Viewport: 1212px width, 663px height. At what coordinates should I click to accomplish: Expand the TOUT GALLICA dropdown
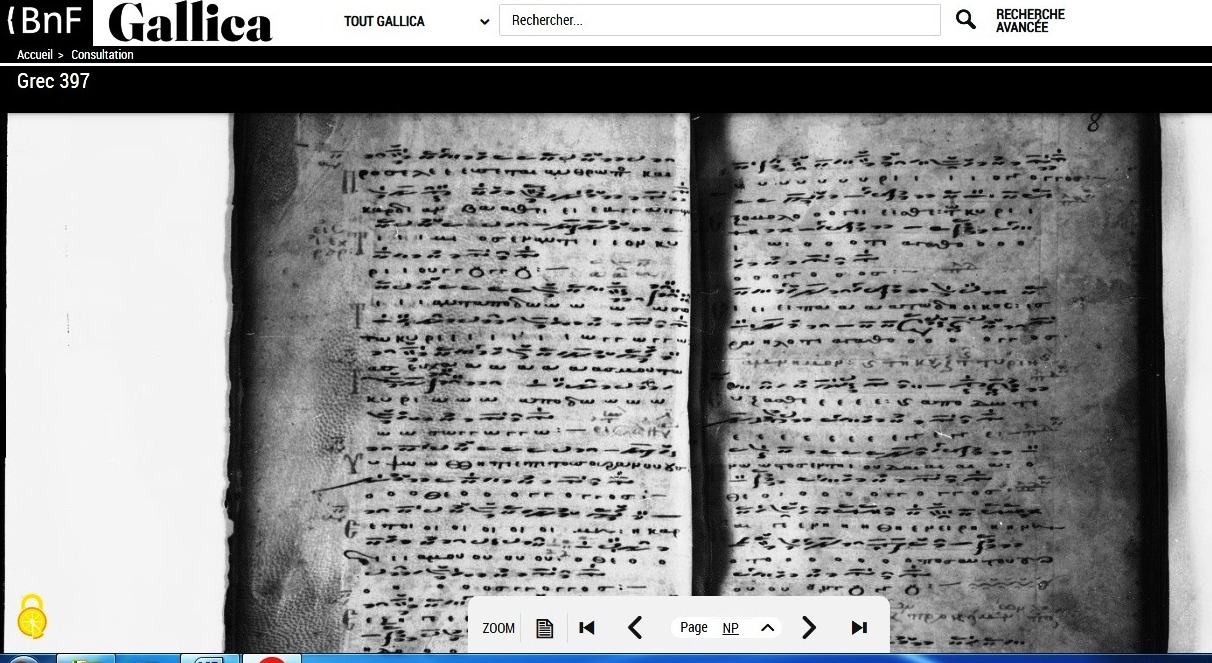pos(416,21)
